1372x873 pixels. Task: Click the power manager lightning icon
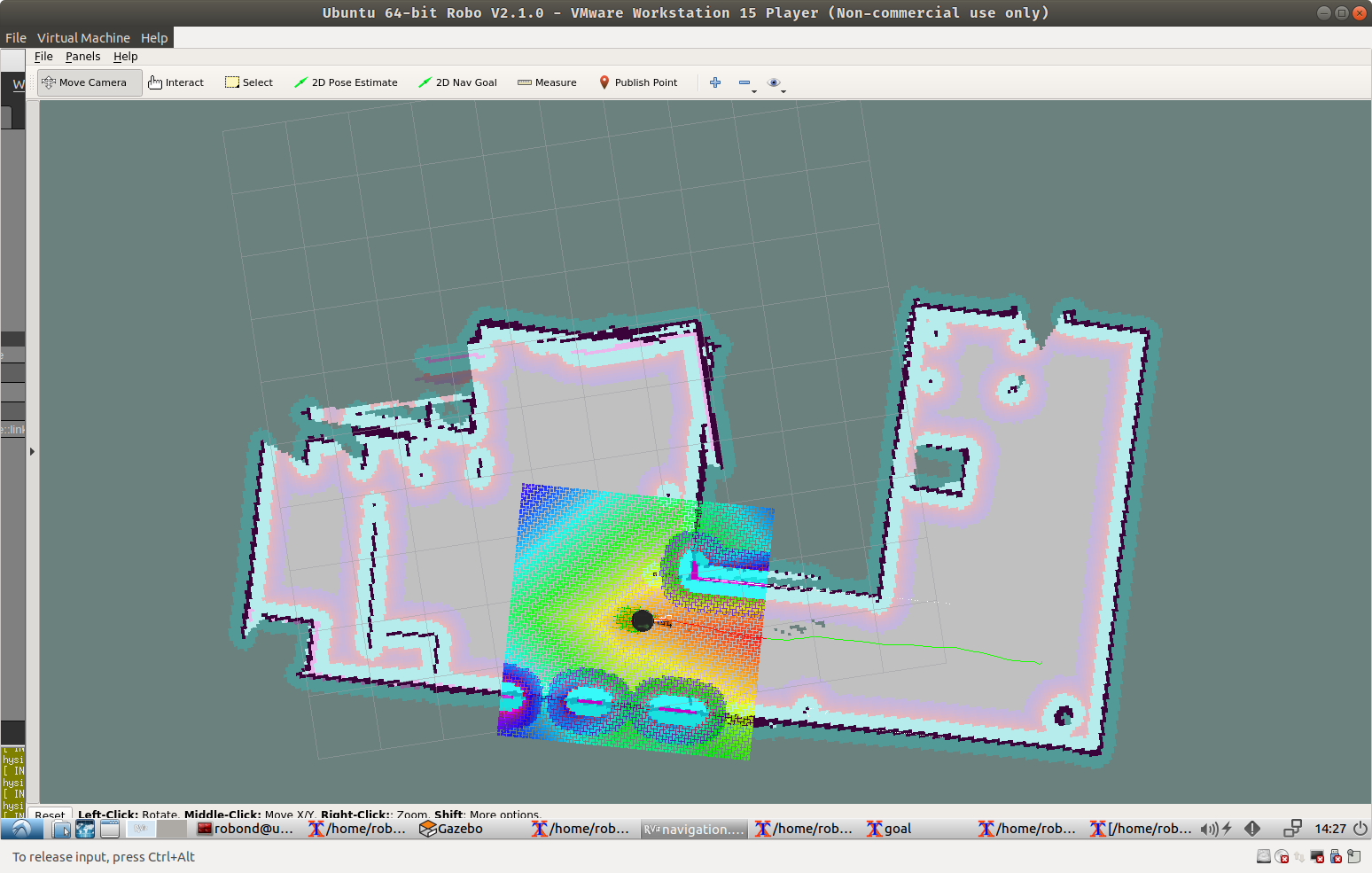point(1228,829)
